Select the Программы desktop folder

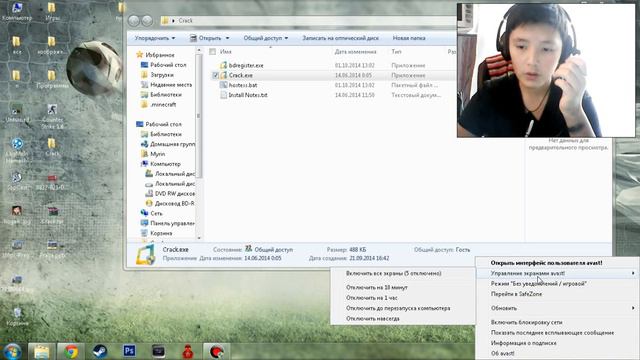[52, 79]
